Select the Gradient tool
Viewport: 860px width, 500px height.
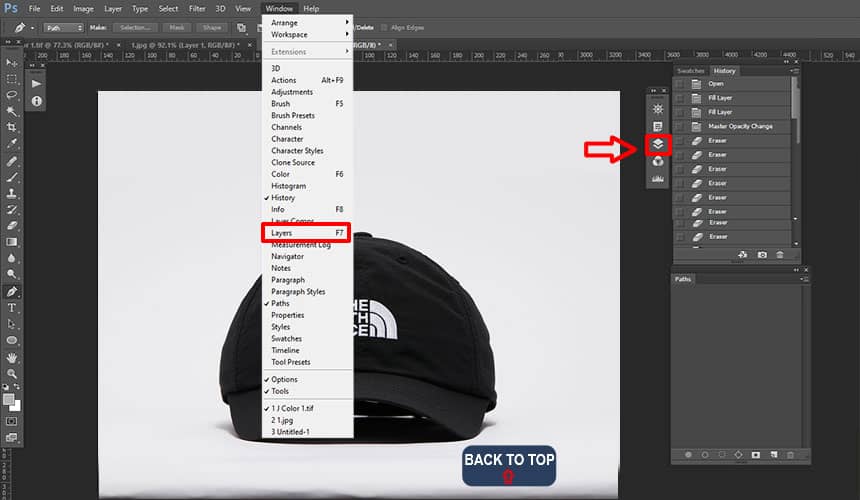pos(12,242)
